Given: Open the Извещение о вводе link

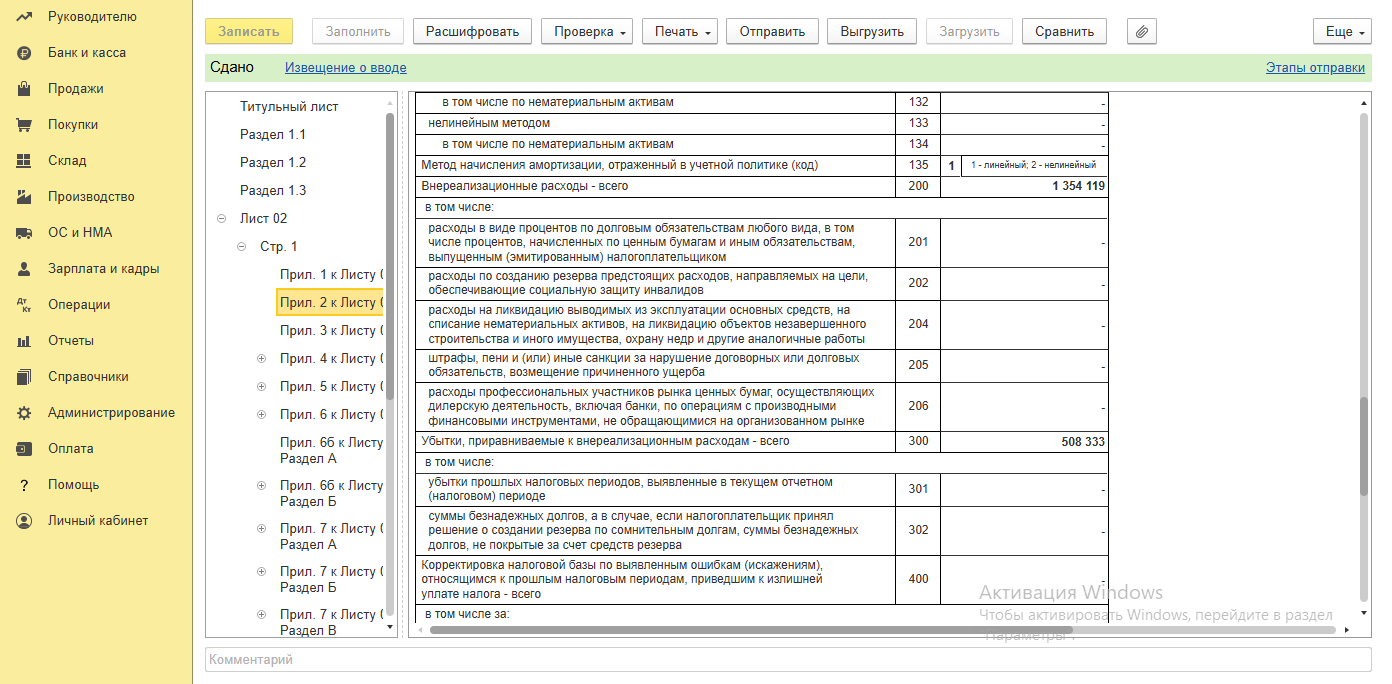Looking at the screenshot, I should tap(345, 68).
